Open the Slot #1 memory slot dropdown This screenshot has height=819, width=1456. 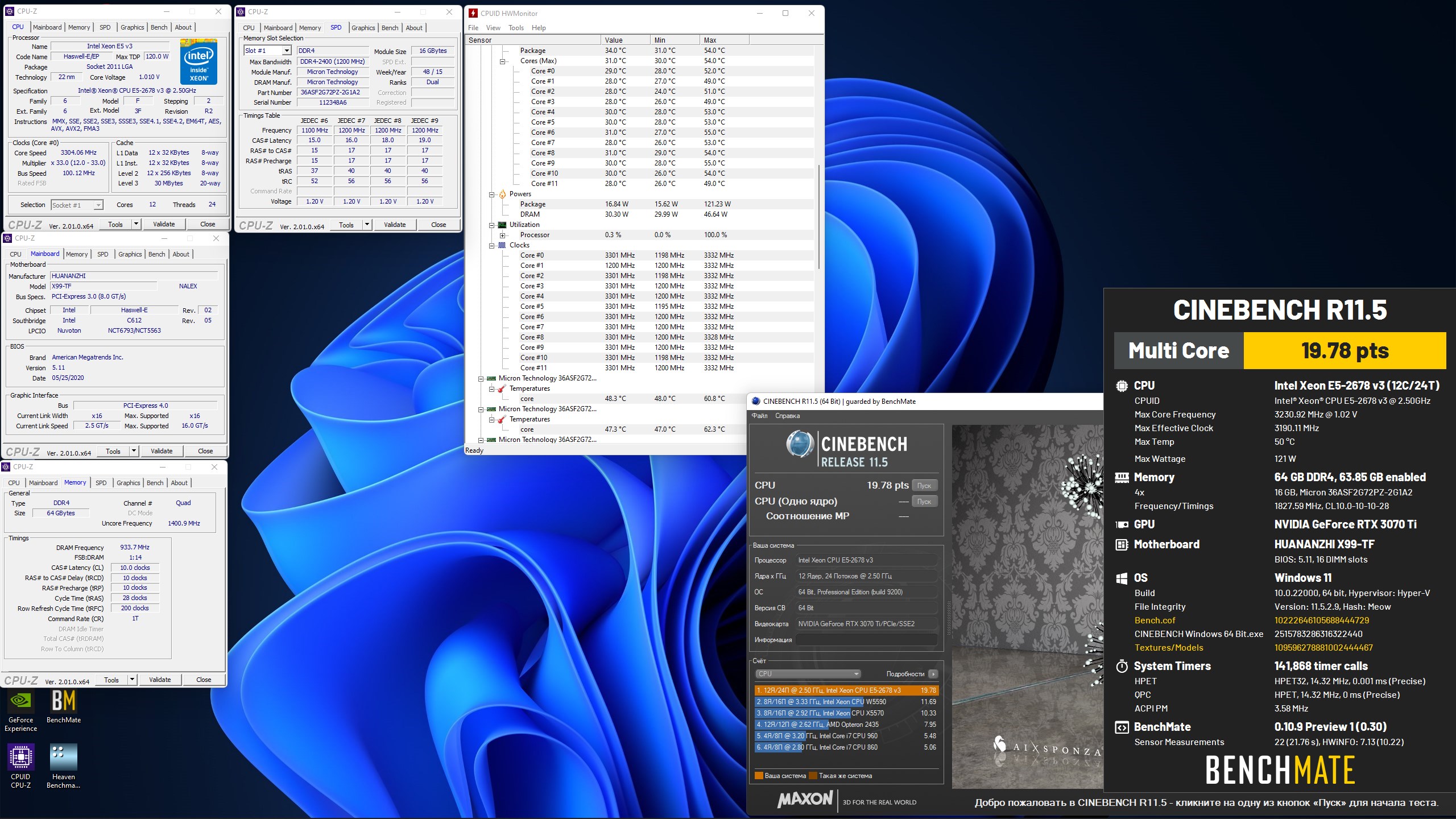(287, 51)
